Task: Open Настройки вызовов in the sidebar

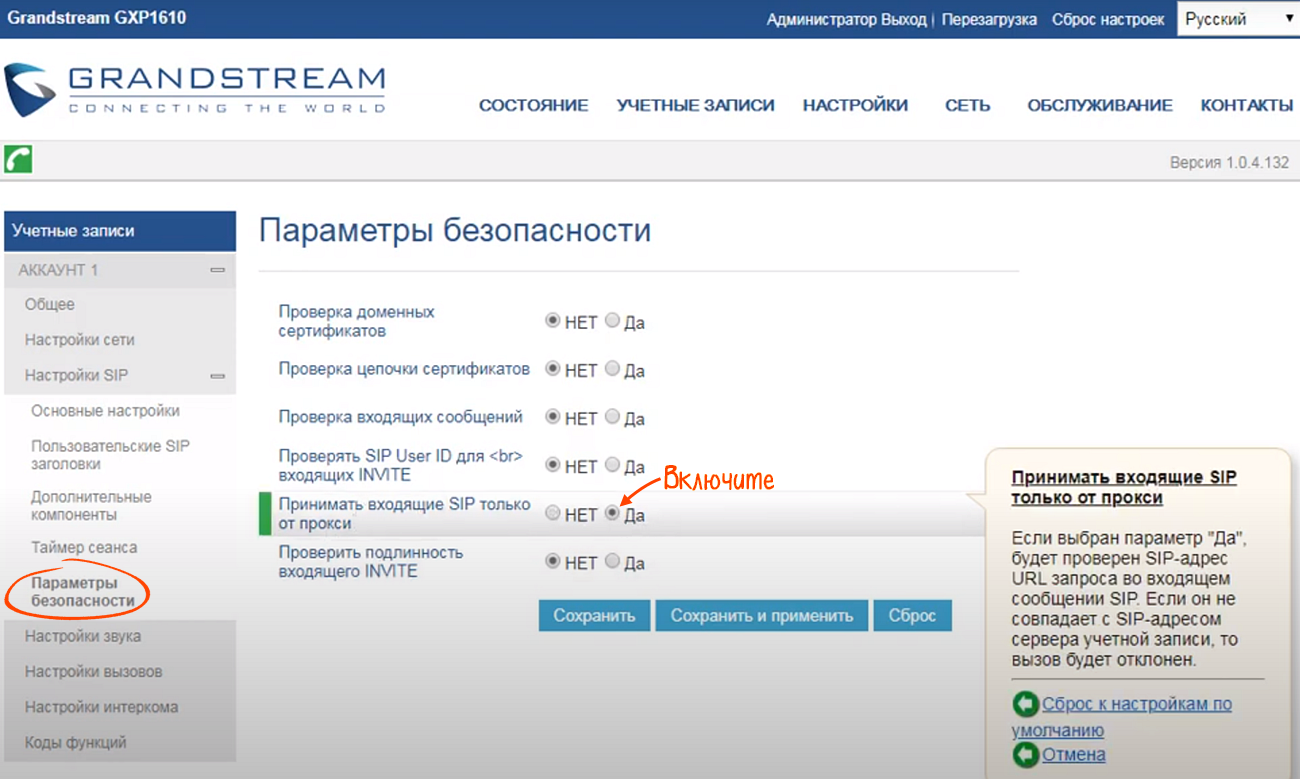Action: (x=94, y=672)
